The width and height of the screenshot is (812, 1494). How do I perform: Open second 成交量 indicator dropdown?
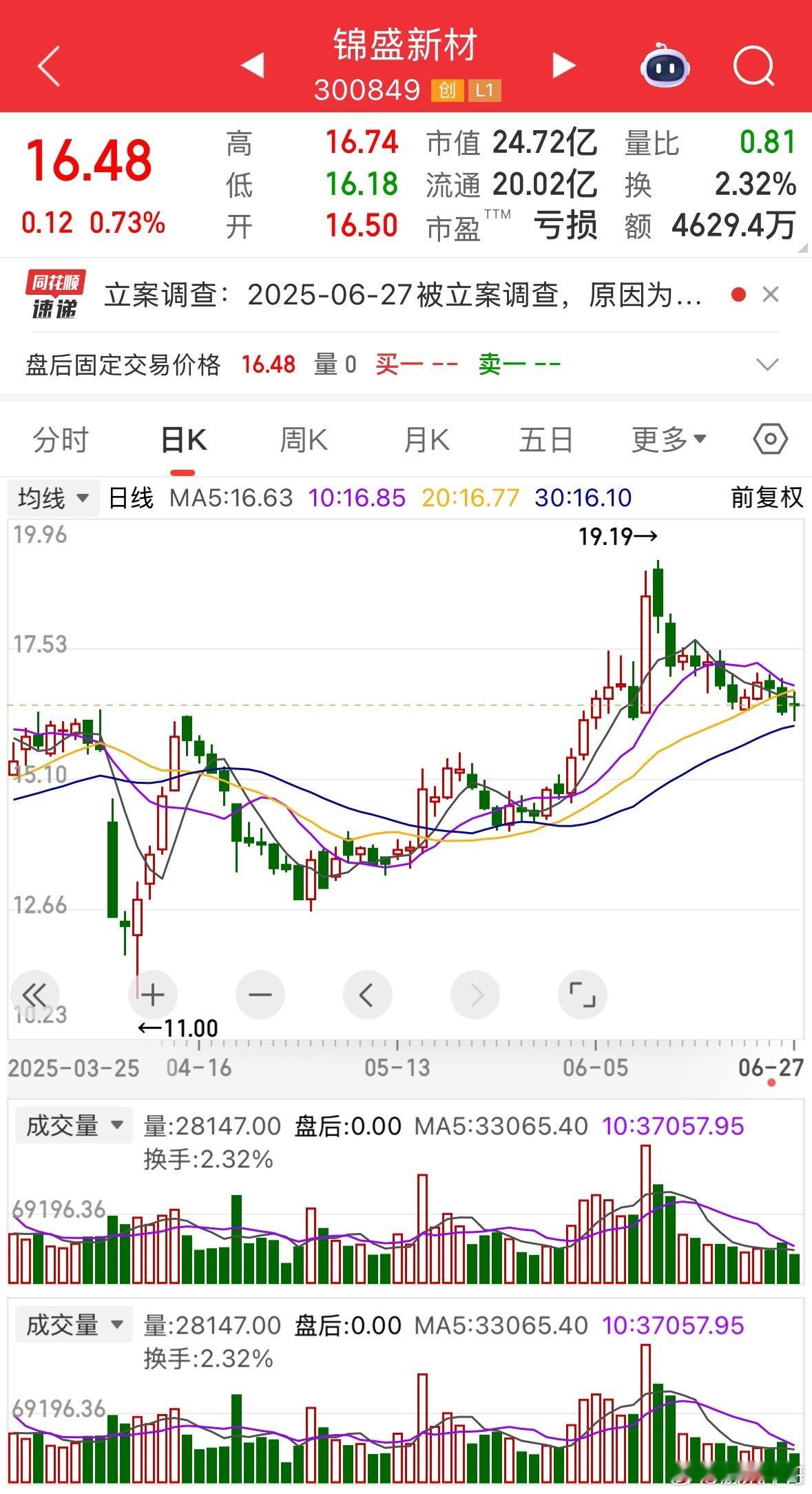pos(74,1325)
